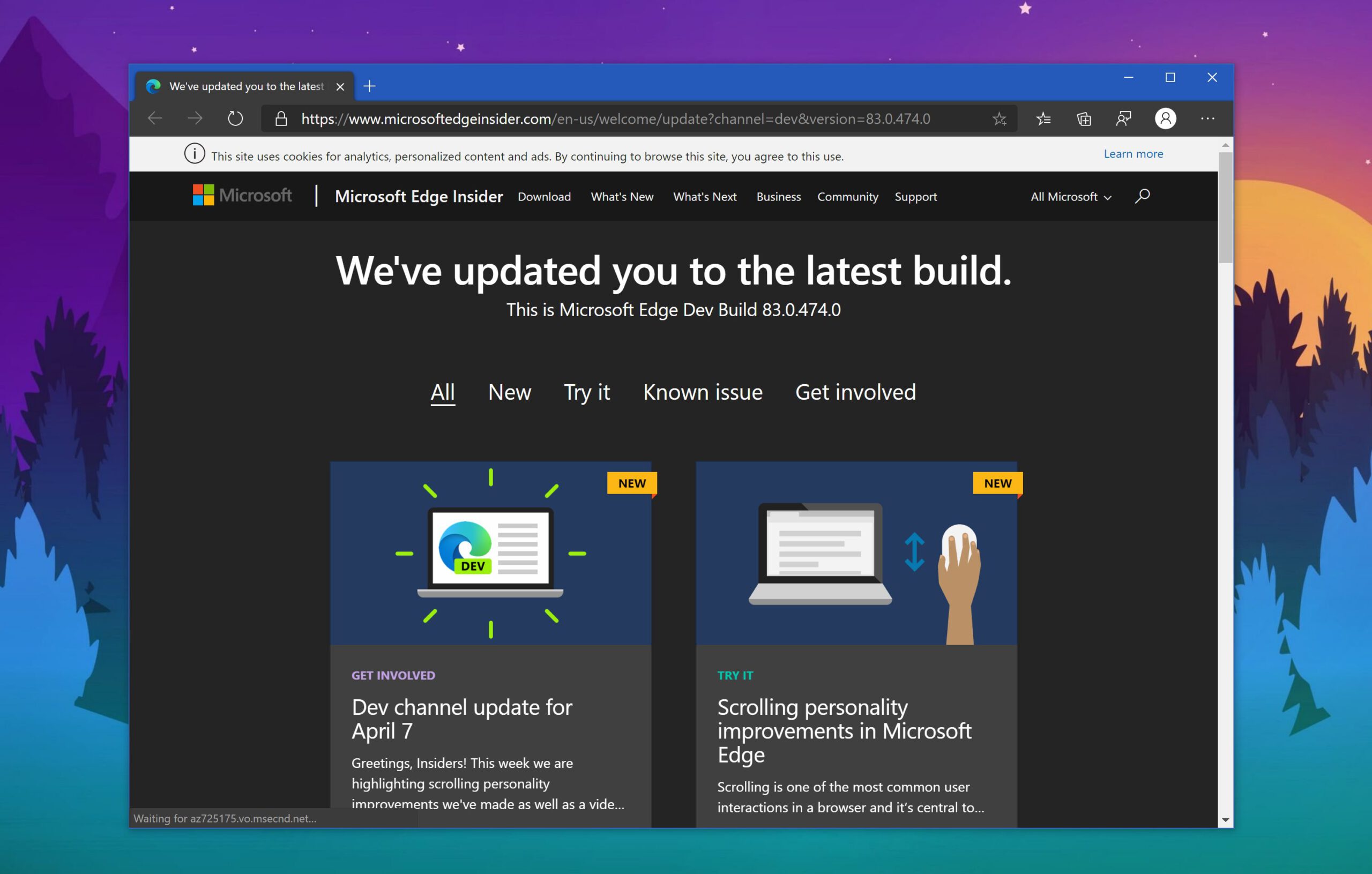
Task: Click the 'Get involved' navigation filter
Action: [856, 392]
